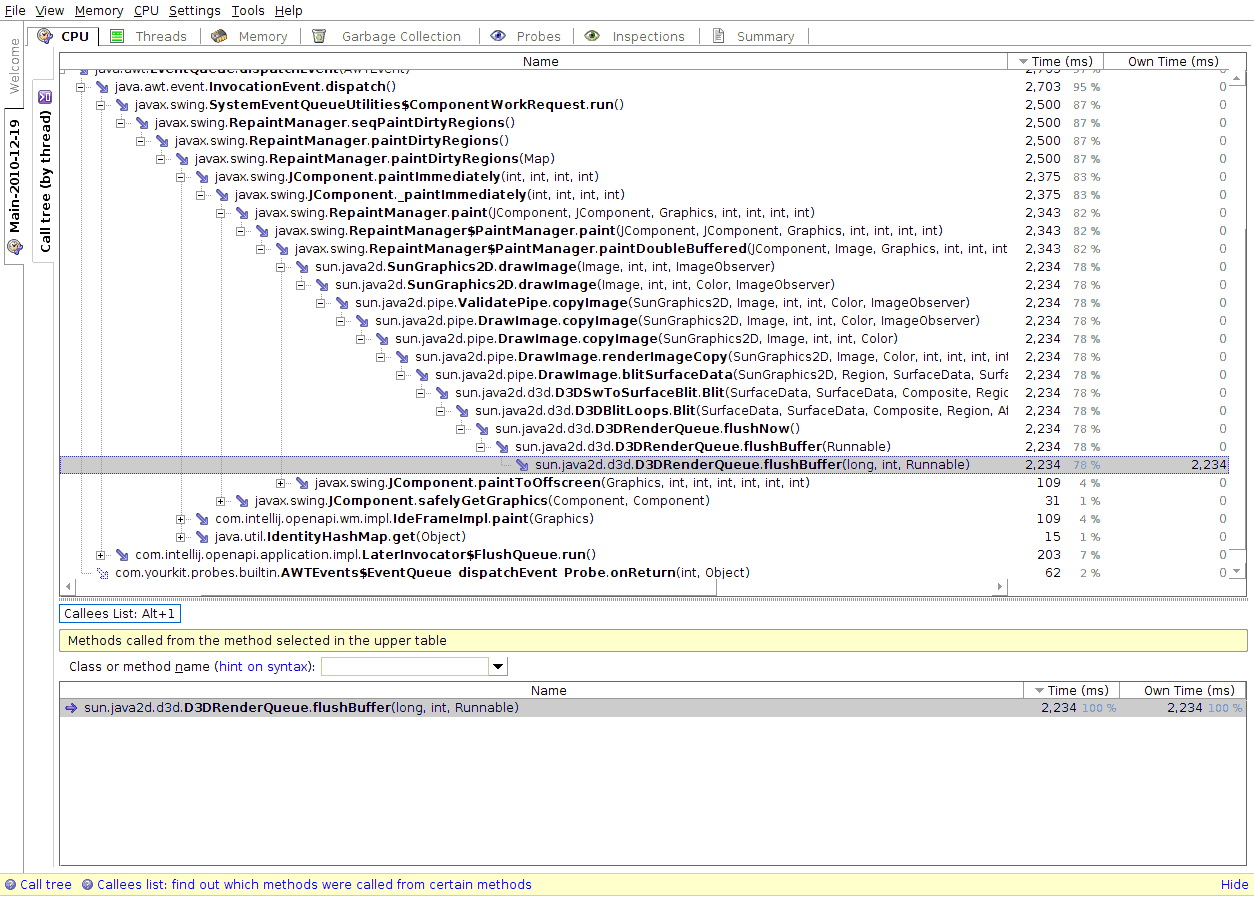Screen dimensions: 1254x913
Task: Expand the JComponent.paintToOffscreen node
Action: point(281,483)
